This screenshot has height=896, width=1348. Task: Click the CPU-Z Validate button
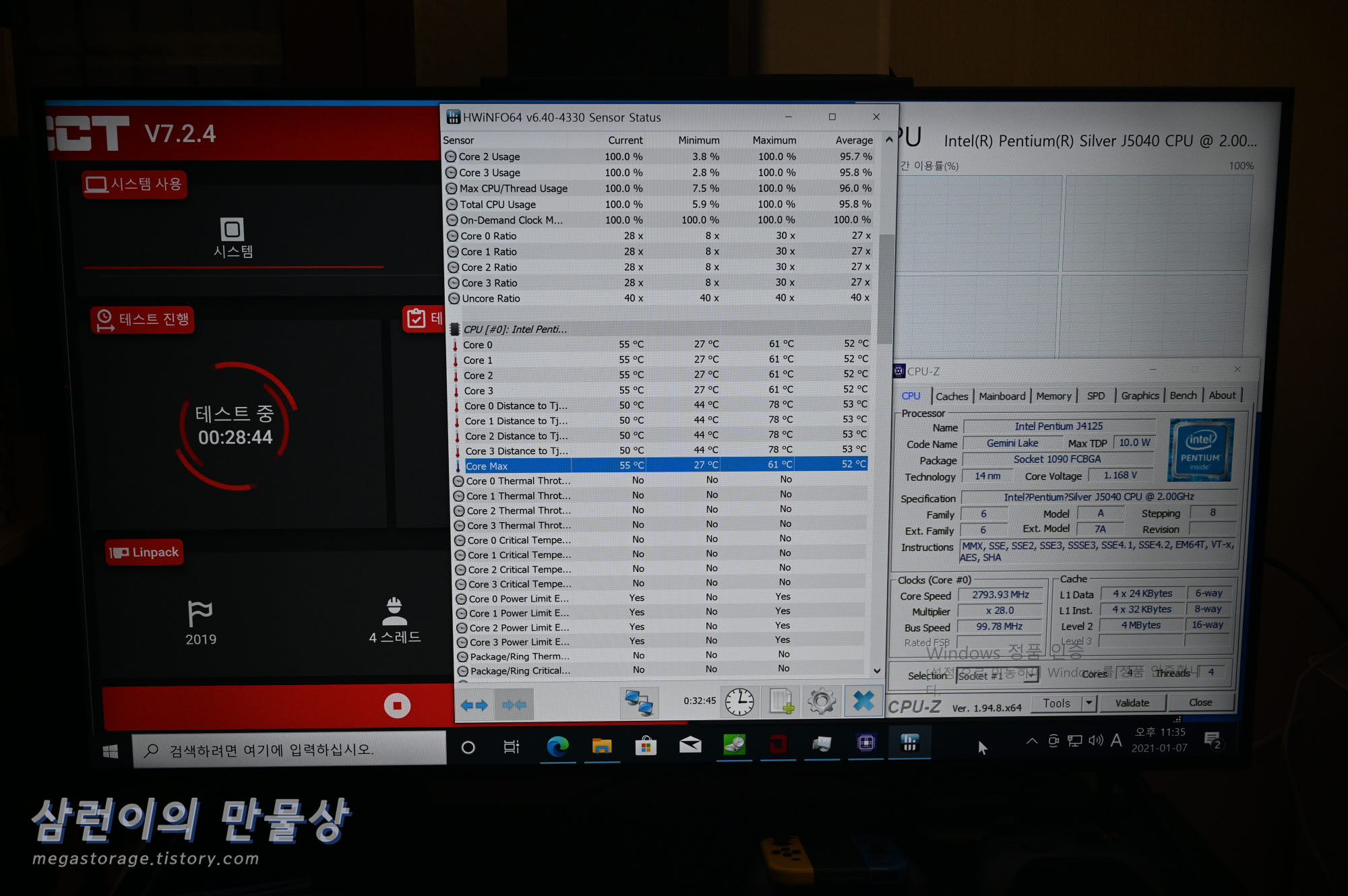coord(1132,703)
